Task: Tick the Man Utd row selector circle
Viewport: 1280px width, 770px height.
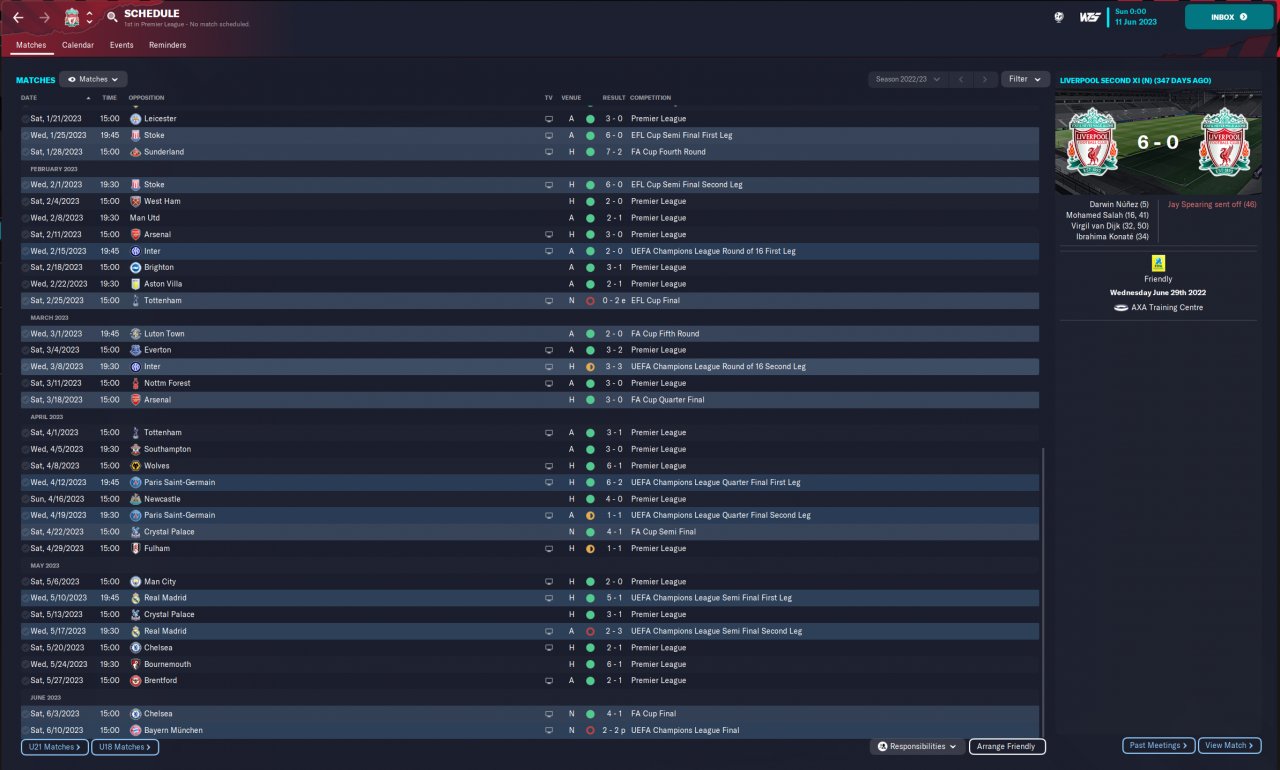Action: [26, 218]
